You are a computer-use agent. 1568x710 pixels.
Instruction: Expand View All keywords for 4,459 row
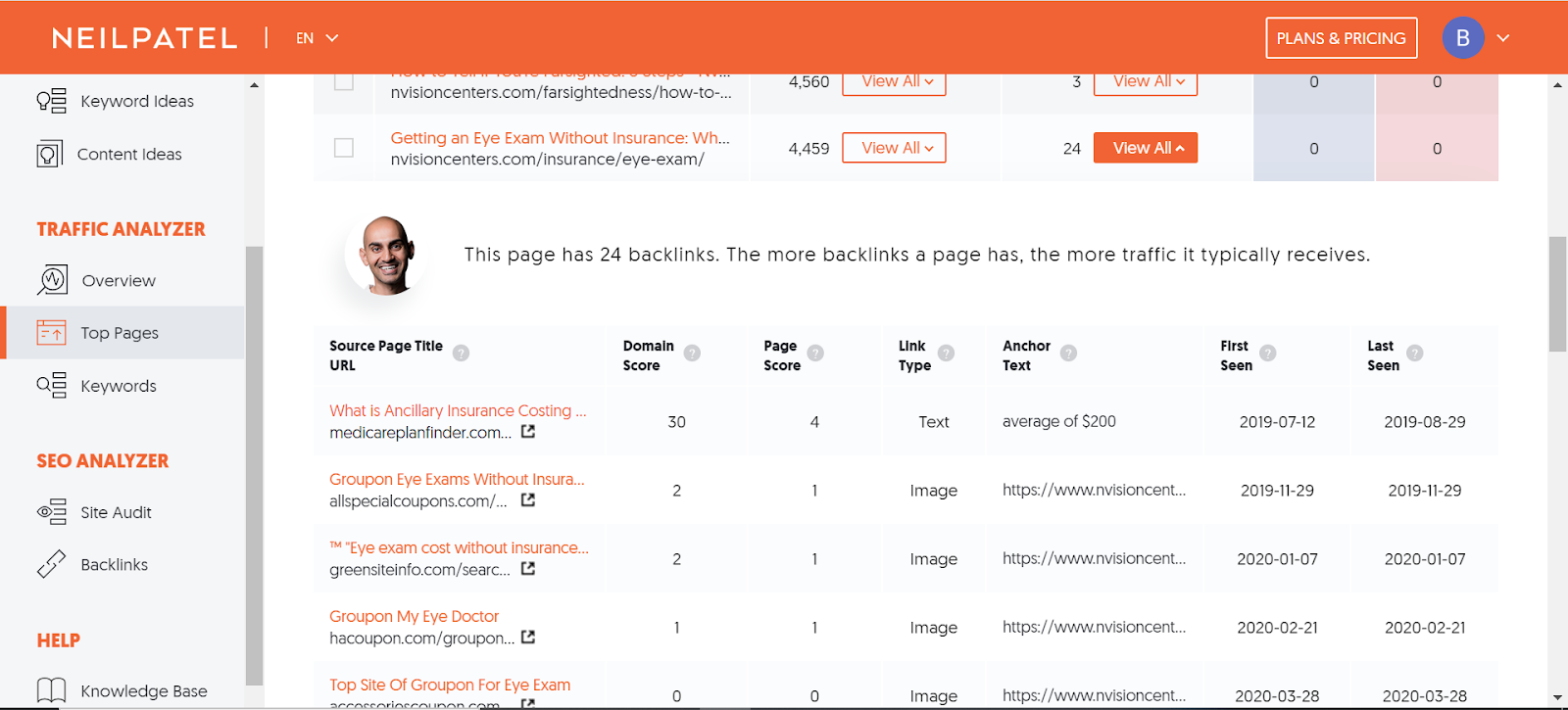[x=894, y=148]
